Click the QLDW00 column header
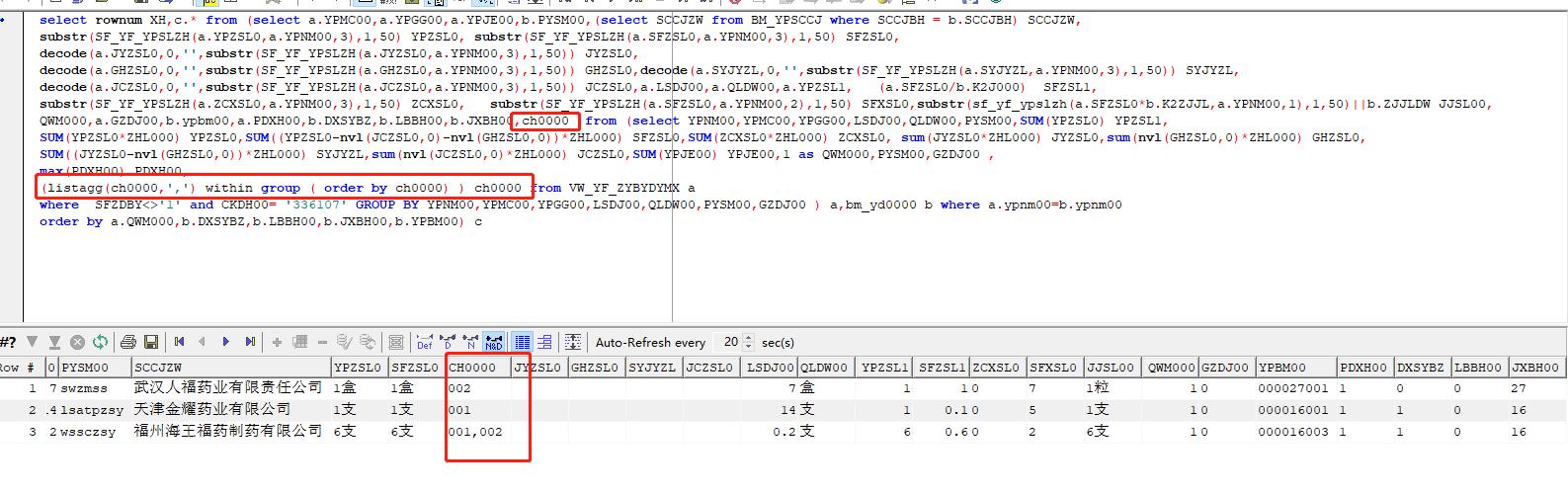Screen dimensions: 1568x495 click(824, 367)
